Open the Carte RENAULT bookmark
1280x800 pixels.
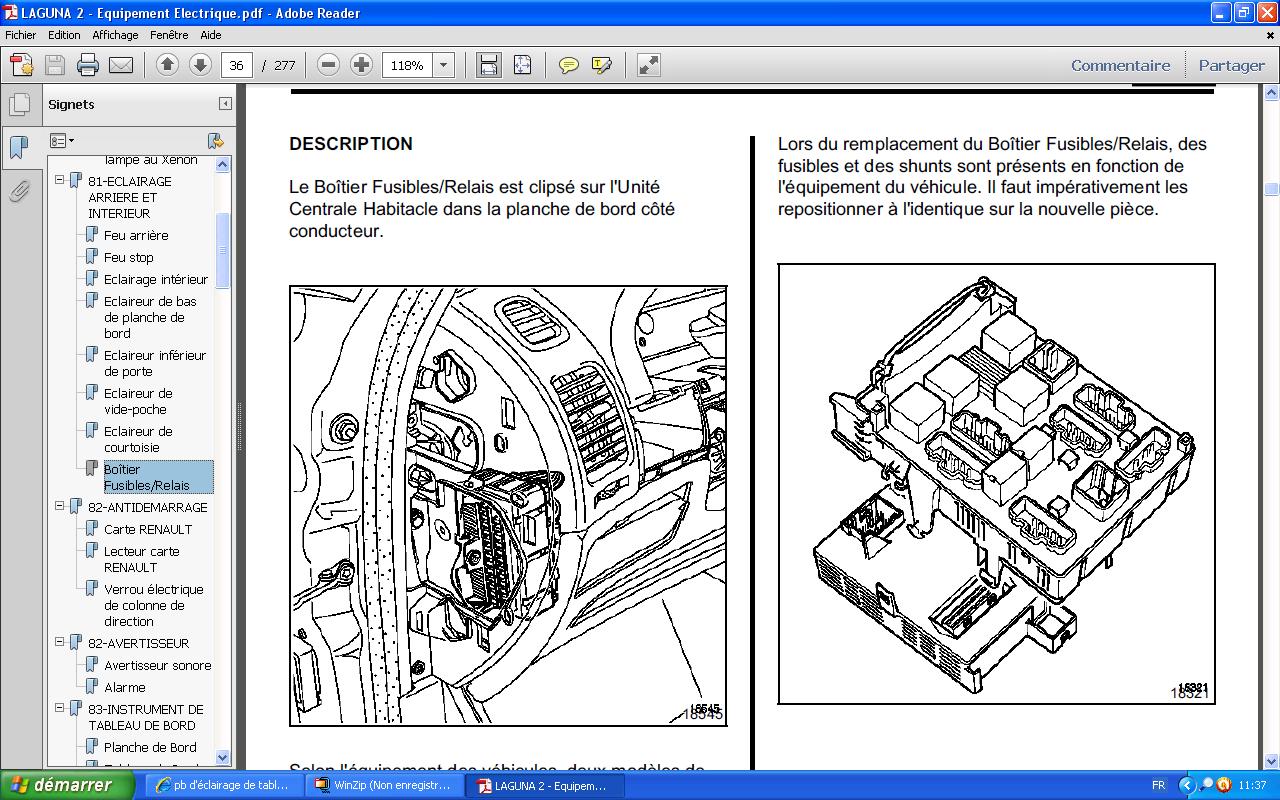click(148, 529)
